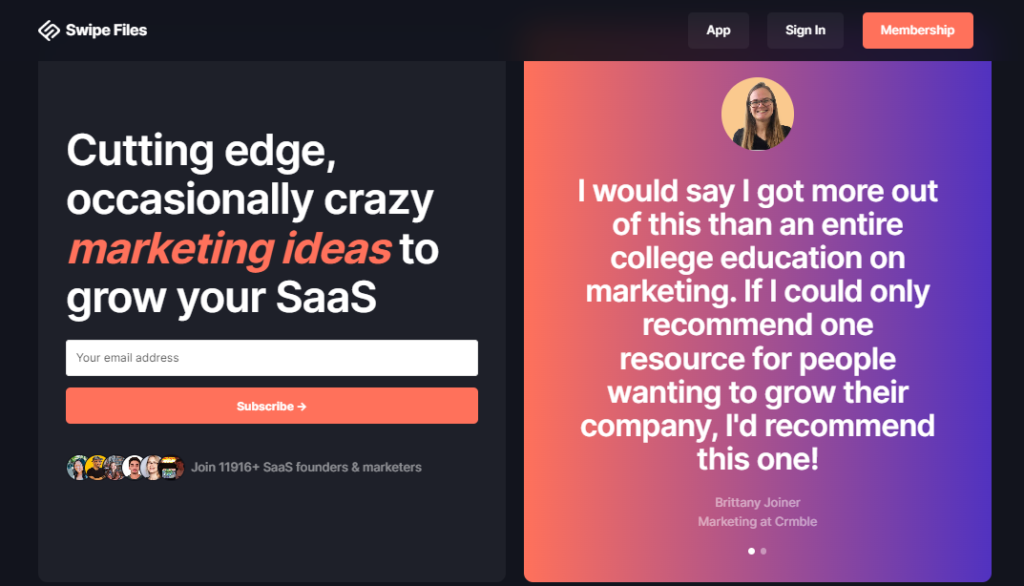
Task: Click the third subscriber avatar
Action: (x=115, y=467)
